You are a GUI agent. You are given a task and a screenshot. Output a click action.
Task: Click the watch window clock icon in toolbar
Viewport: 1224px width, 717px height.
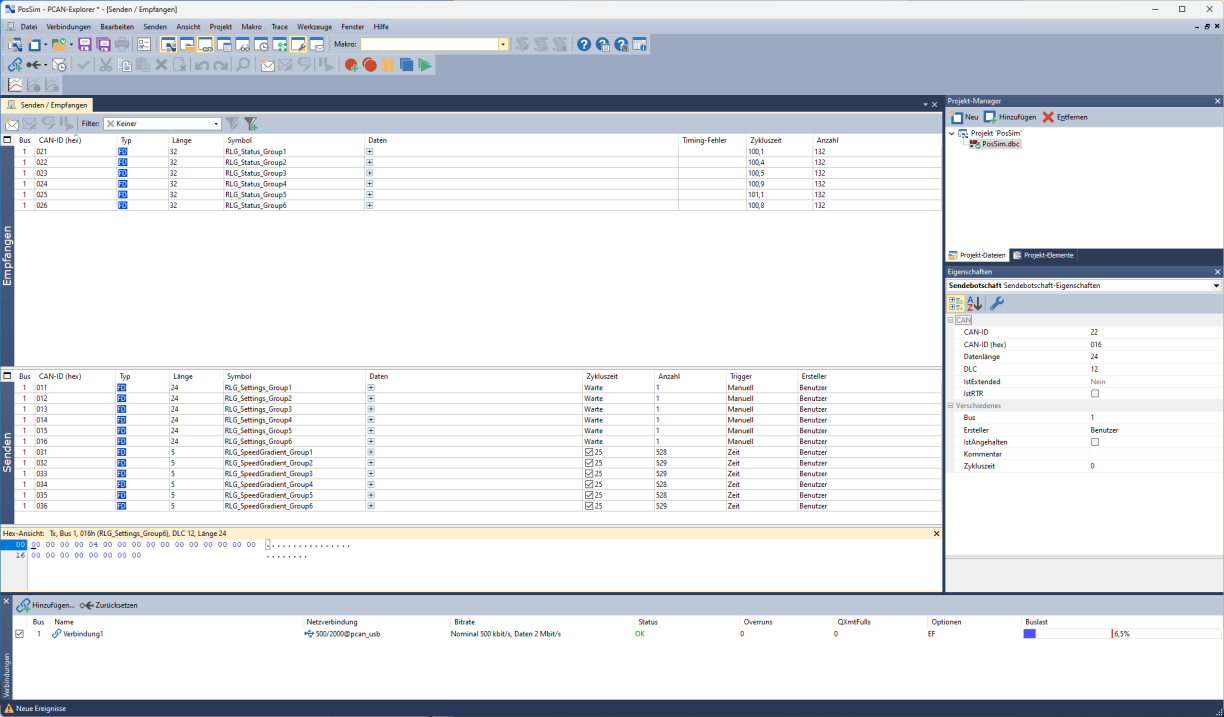point(261,45)
